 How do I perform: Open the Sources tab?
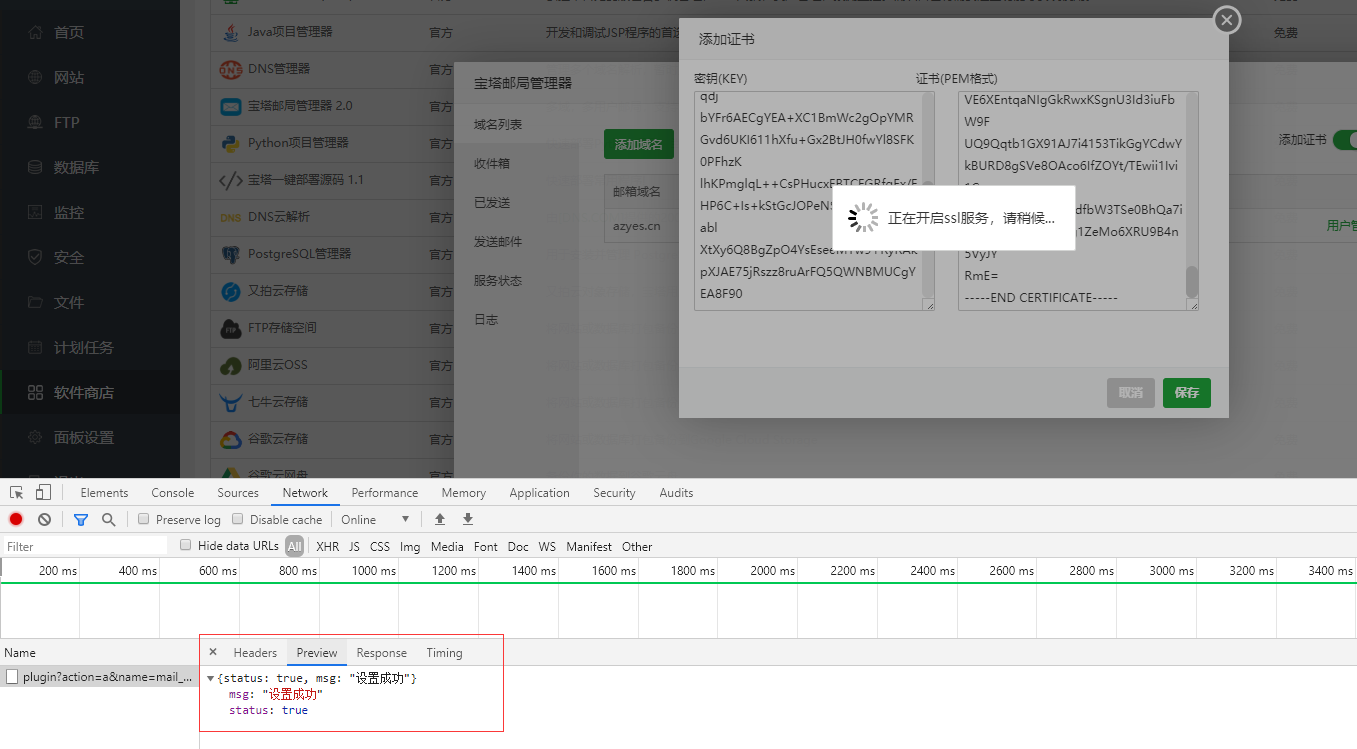pyautogui.click(x=238, y=492)
